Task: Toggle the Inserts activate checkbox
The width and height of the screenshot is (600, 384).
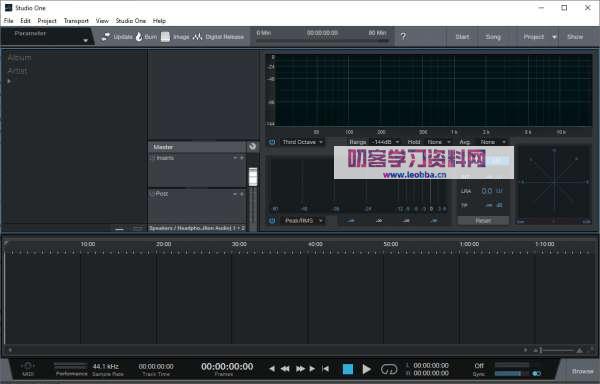Action: (152, 158)
